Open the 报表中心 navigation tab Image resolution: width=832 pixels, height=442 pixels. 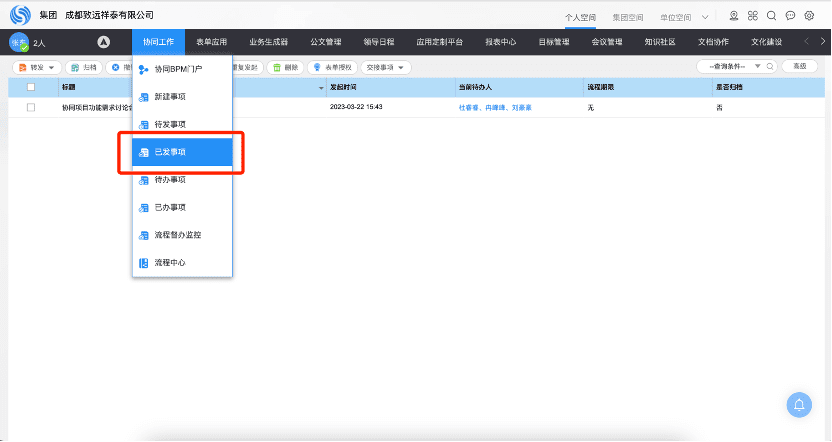pyautogui.click(x=500, y=42)
